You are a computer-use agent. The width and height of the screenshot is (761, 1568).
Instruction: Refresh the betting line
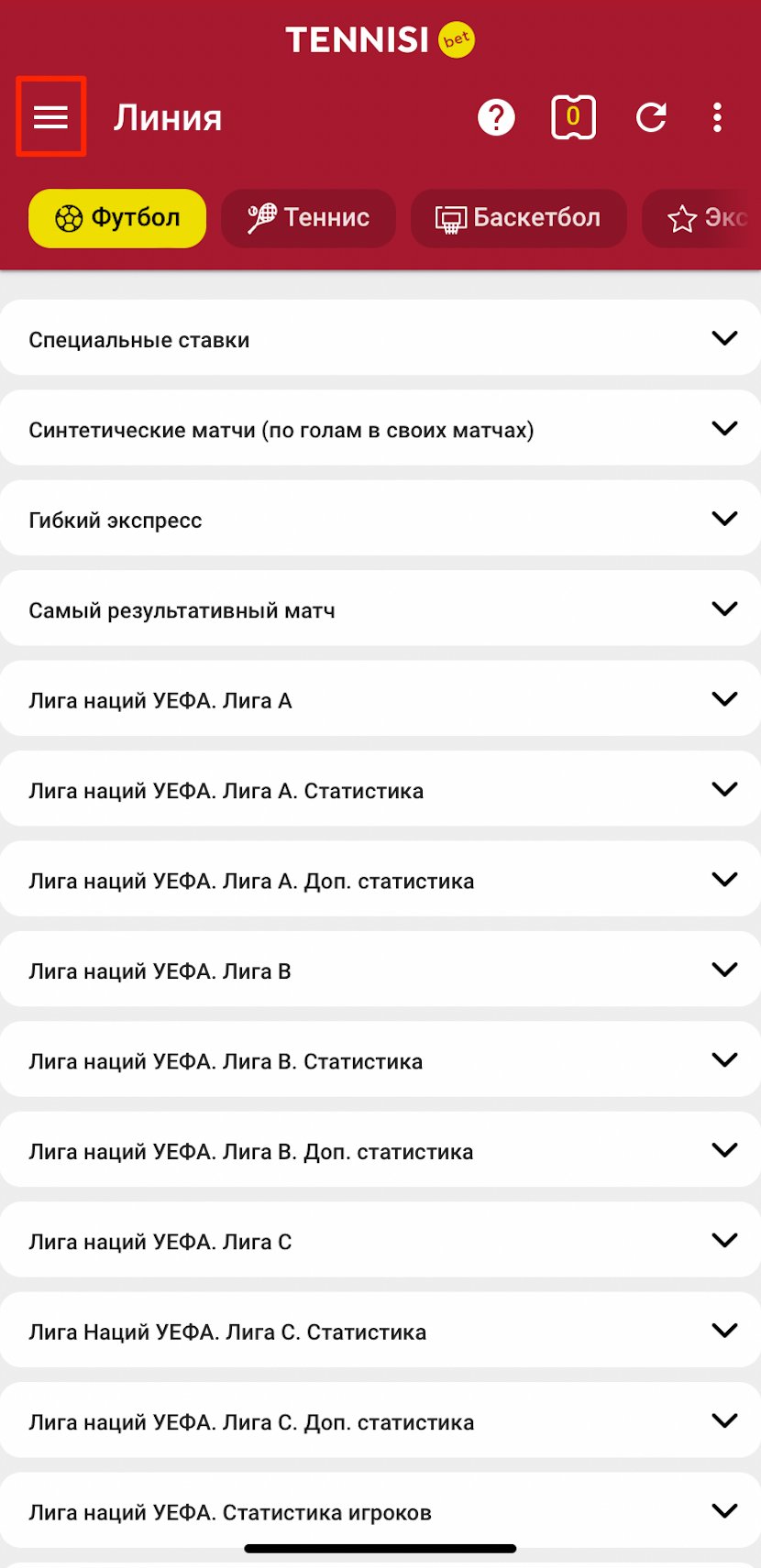pos(651,117)
